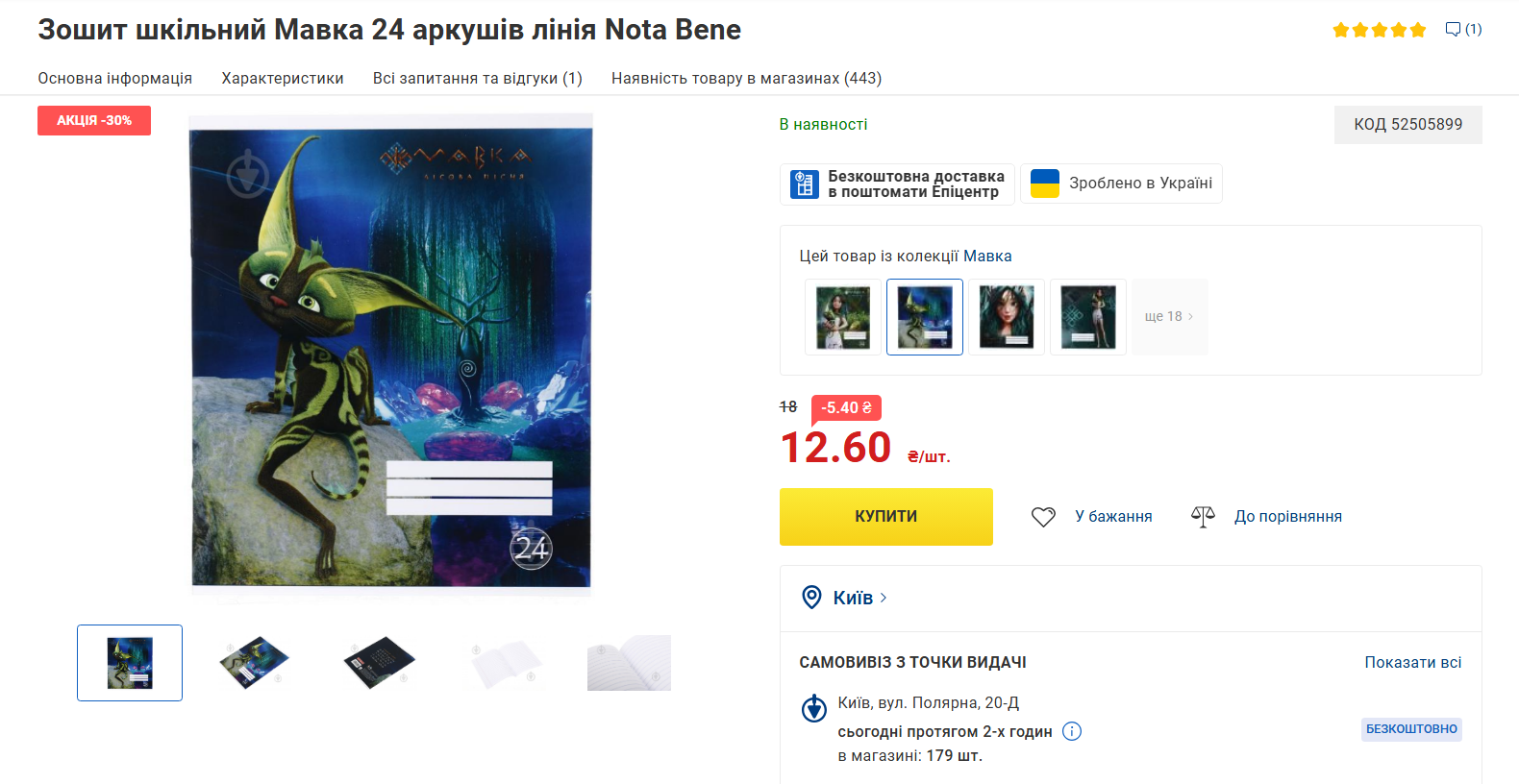Click the КОД 52505899 product code badge
The width and height of the screenshot is (1519, 784).
pos(1407,125)
